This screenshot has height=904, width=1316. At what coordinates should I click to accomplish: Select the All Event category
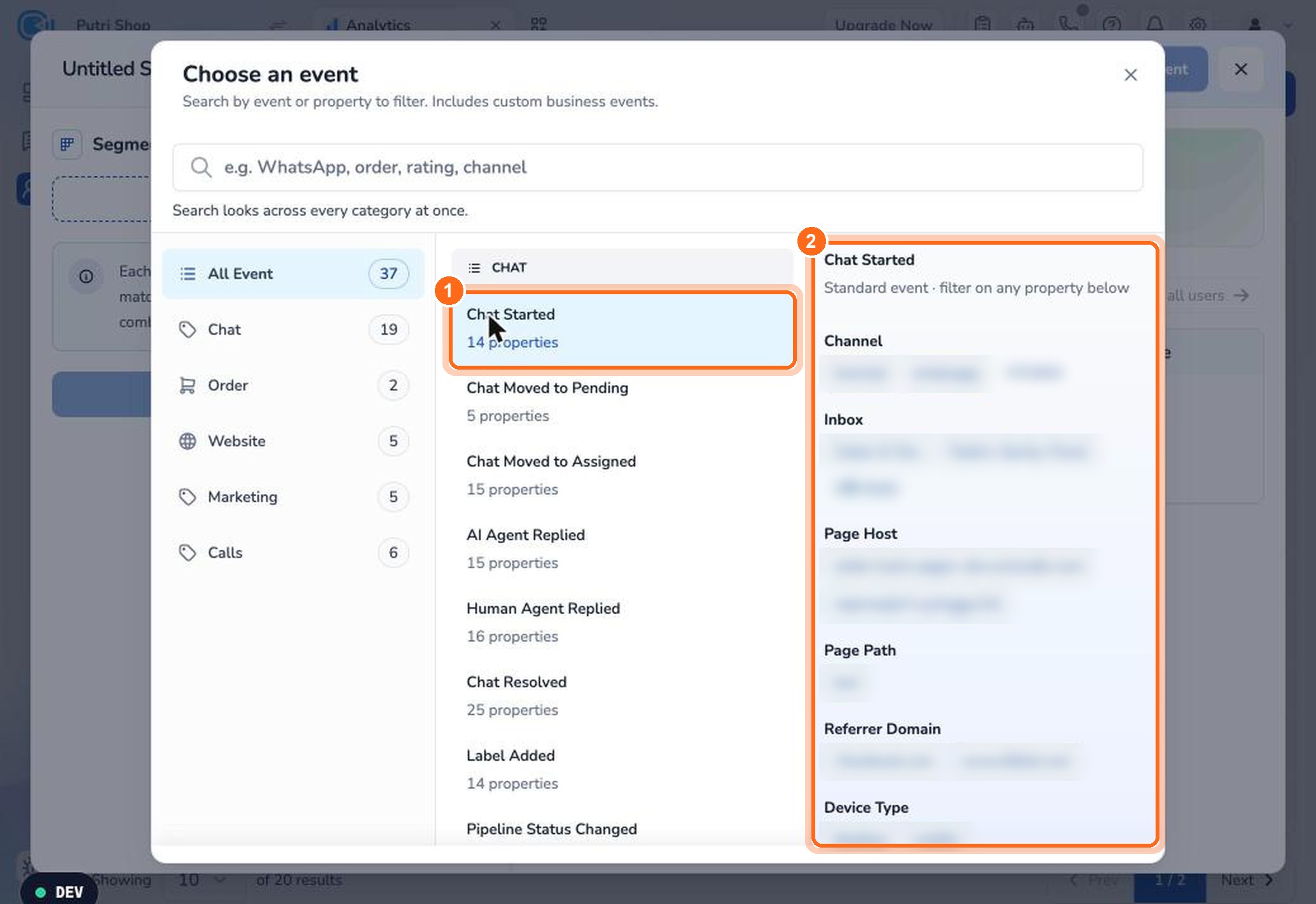[293, 274]
